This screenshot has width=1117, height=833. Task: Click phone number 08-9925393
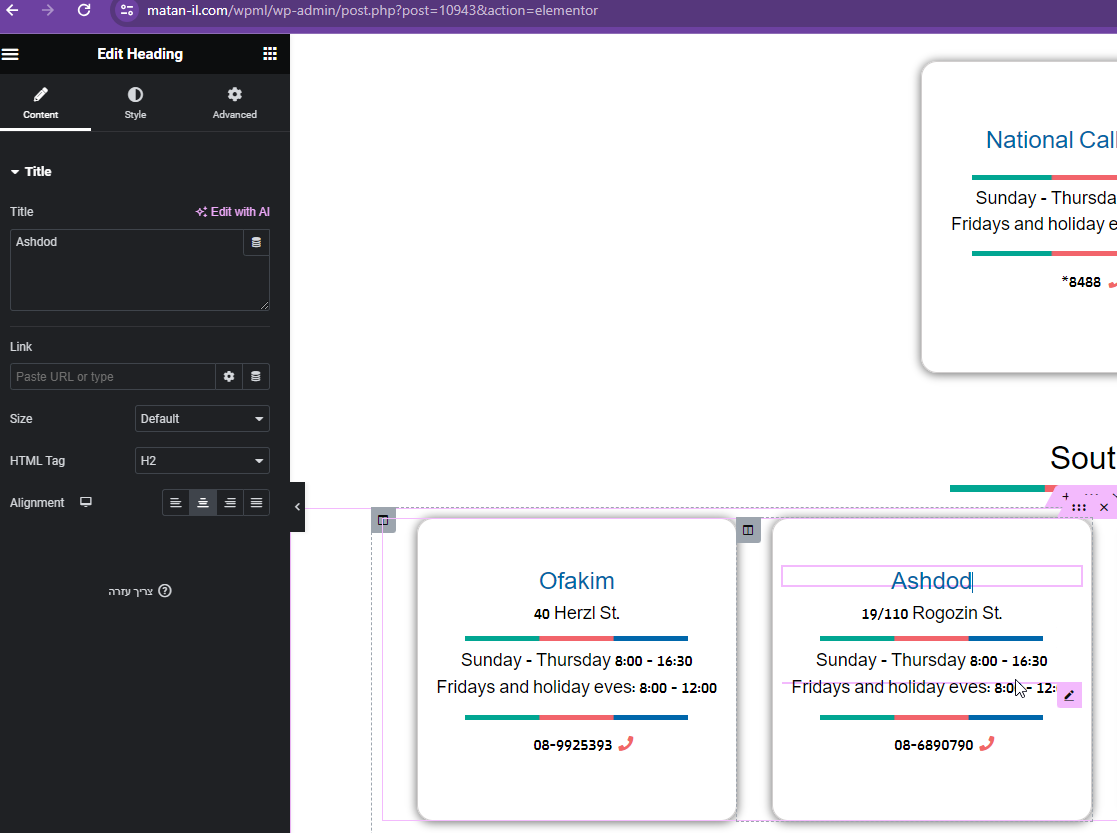573,745
